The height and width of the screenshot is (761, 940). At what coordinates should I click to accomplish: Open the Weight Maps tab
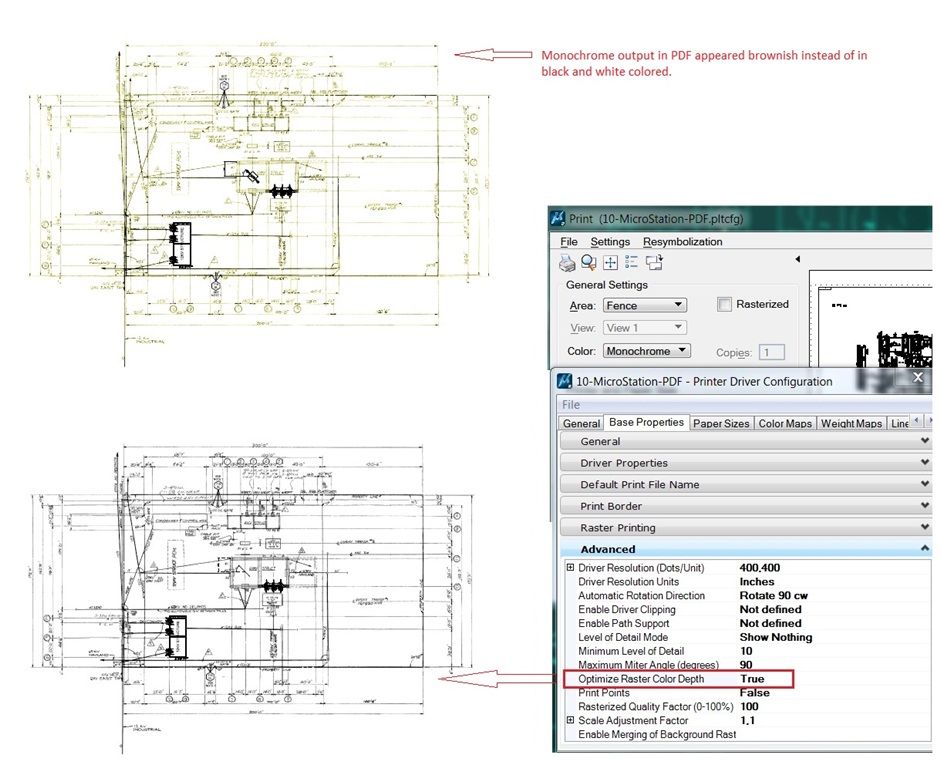[851, 423]
